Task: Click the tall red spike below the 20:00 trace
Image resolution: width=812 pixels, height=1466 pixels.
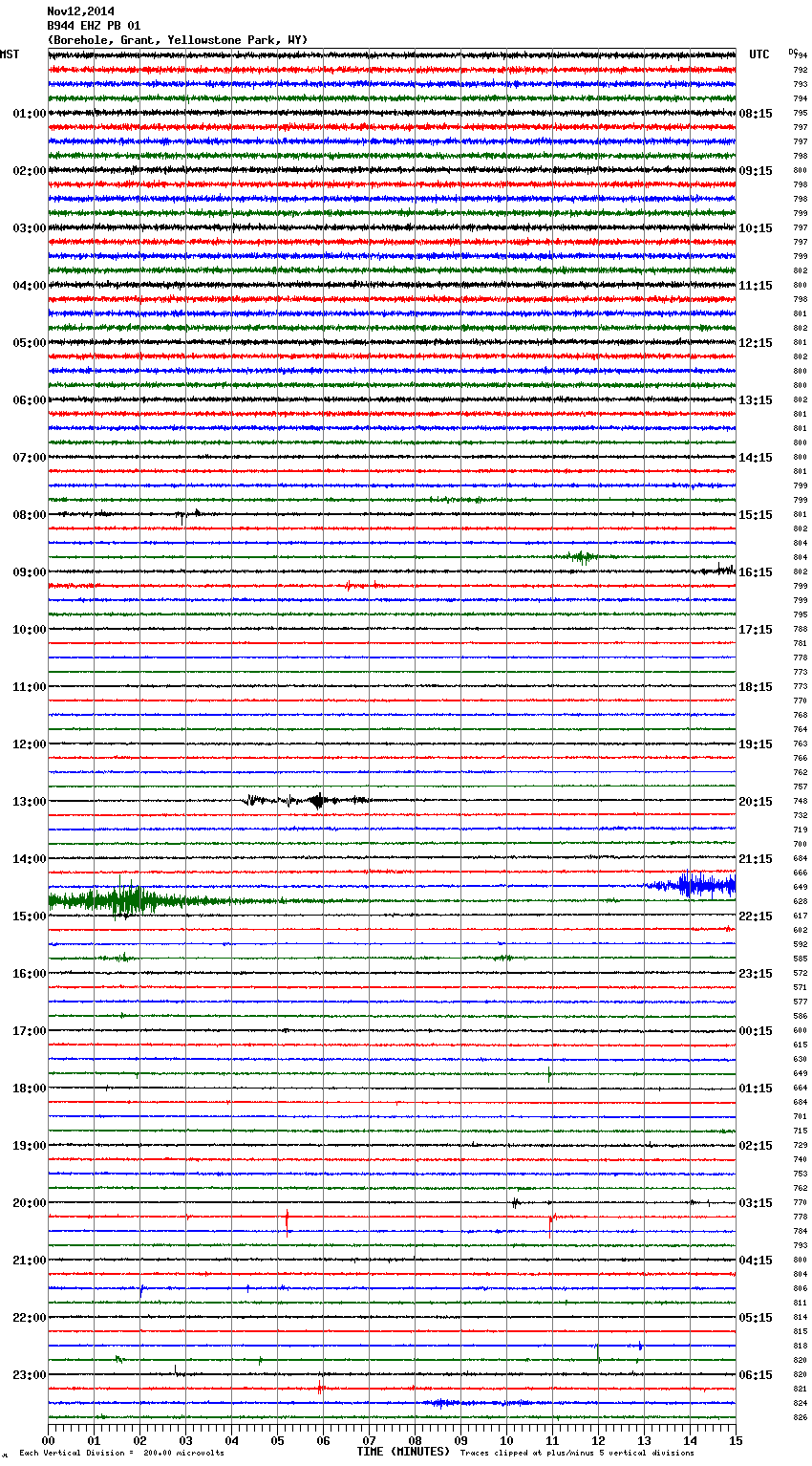Action: 287,1221
